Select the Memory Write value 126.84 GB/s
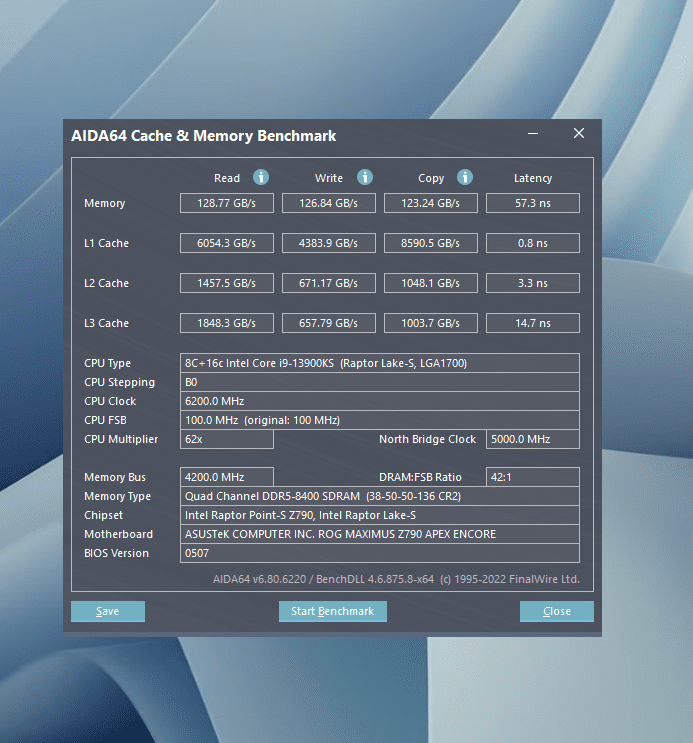The width and height of the screenshot is (693, 743). pyautogui.click(x=328, y=203)
